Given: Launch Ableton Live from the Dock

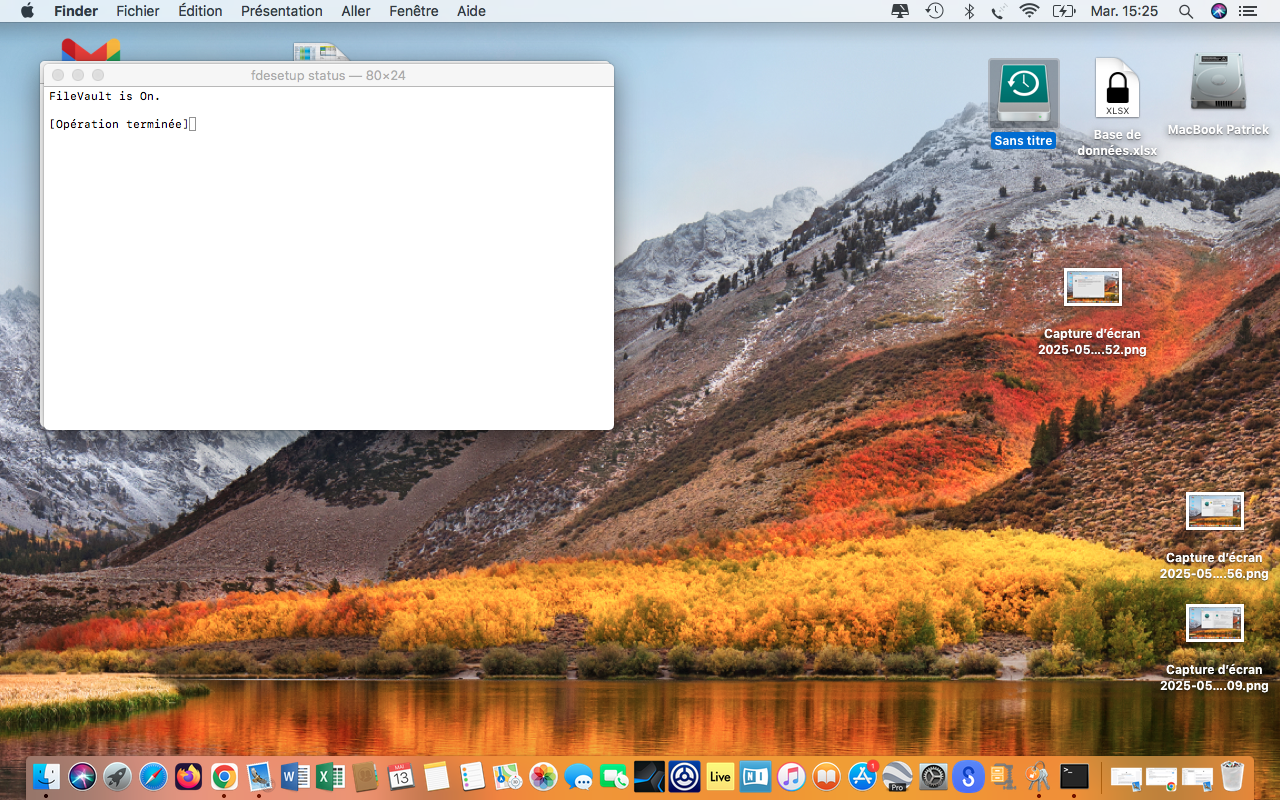Looking at the screenshot, I should [x=720, y=776].
